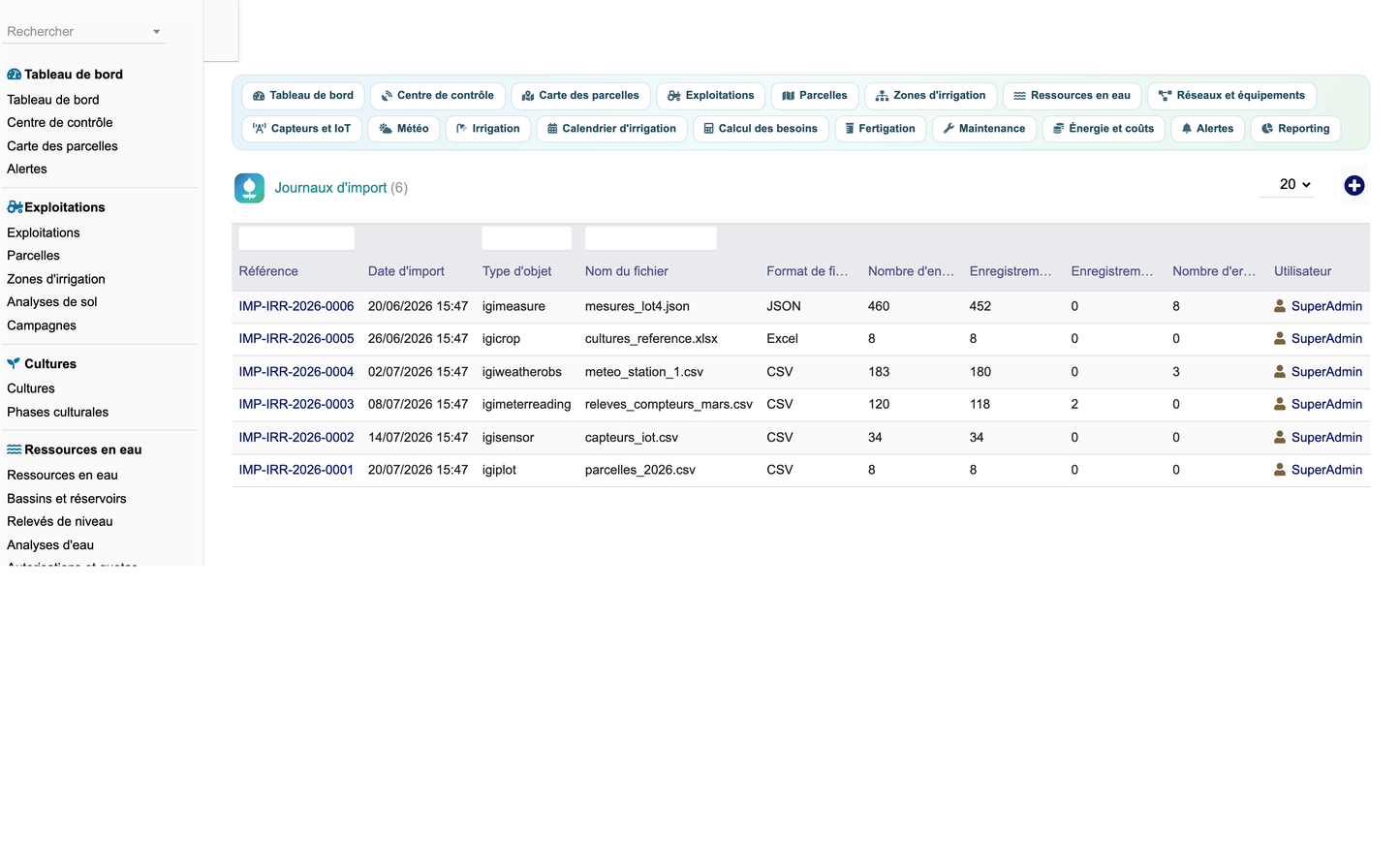Click SuperAdmin link in IMP-IRR-2026-0005 row
The image size is (1400, 866).
1326,339
